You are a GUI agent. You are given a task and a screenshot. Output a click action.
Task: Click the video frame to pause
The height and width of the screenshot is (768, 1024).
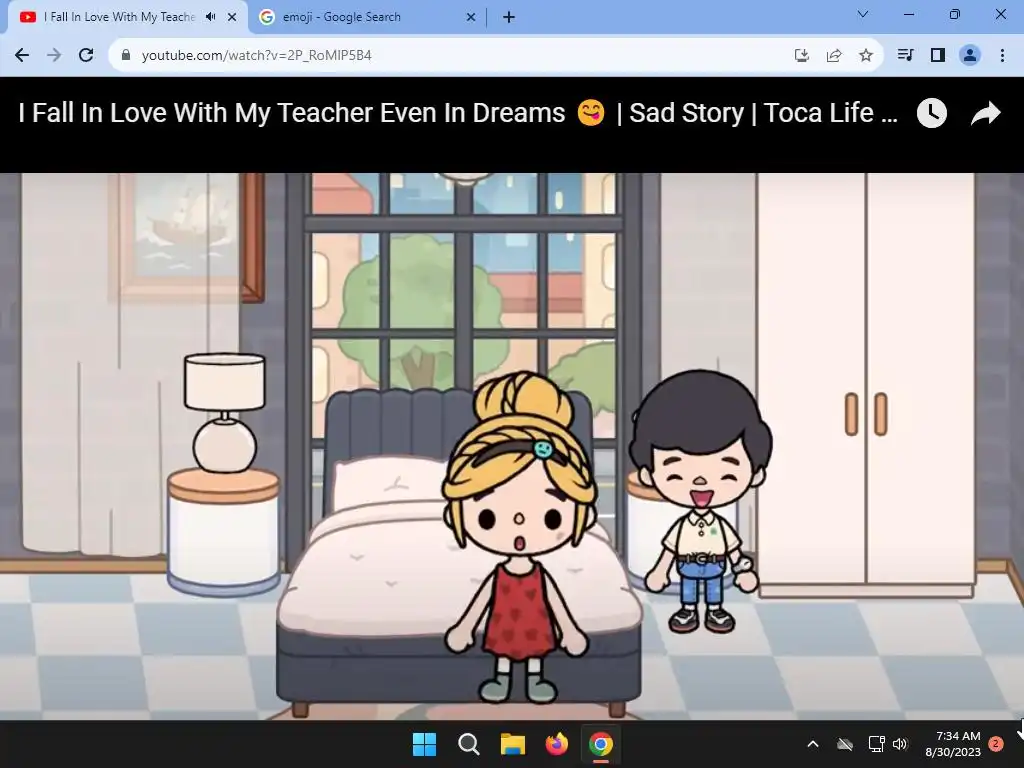tap(512, 447)
